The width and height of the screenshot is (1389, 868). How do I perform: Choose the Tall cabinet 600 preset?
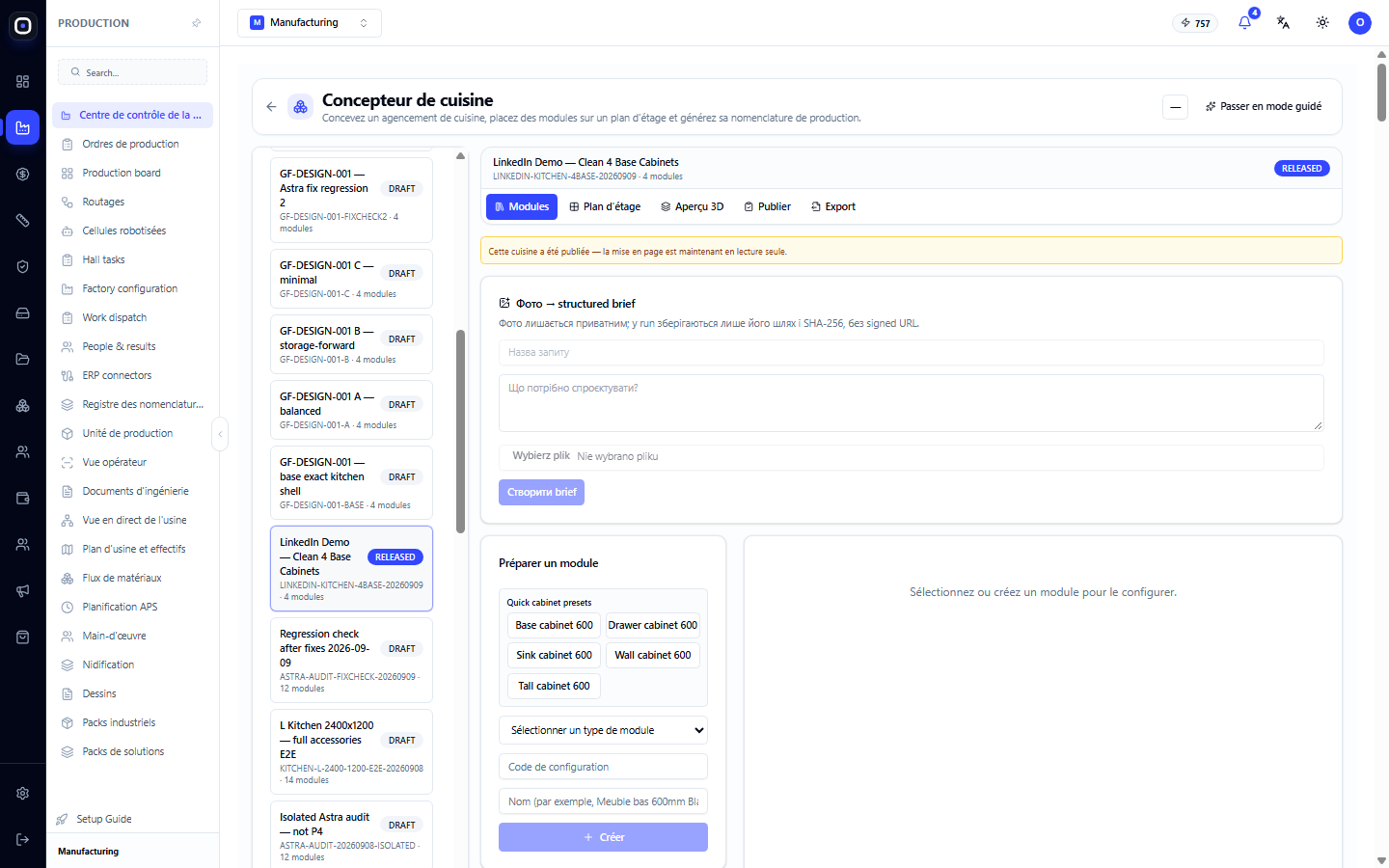[x=554, y=686]
